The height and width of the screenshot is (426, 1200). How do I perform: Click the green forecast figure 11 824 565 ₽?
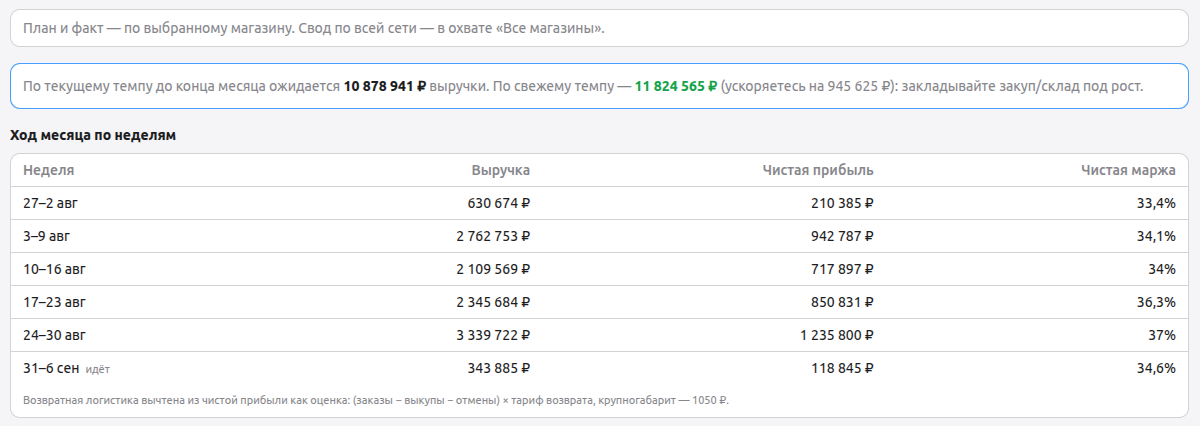click(676, 86)
